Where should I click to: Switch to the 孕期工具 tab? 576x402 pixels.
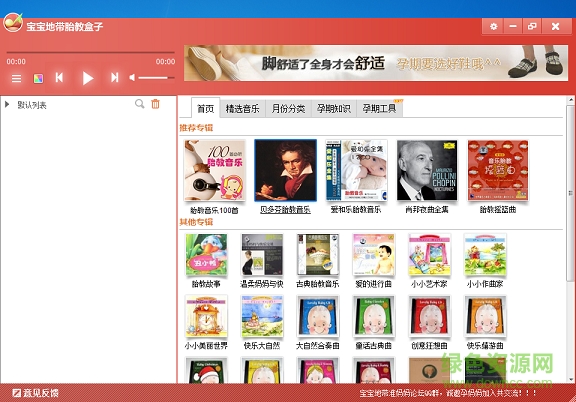point(379,109)
